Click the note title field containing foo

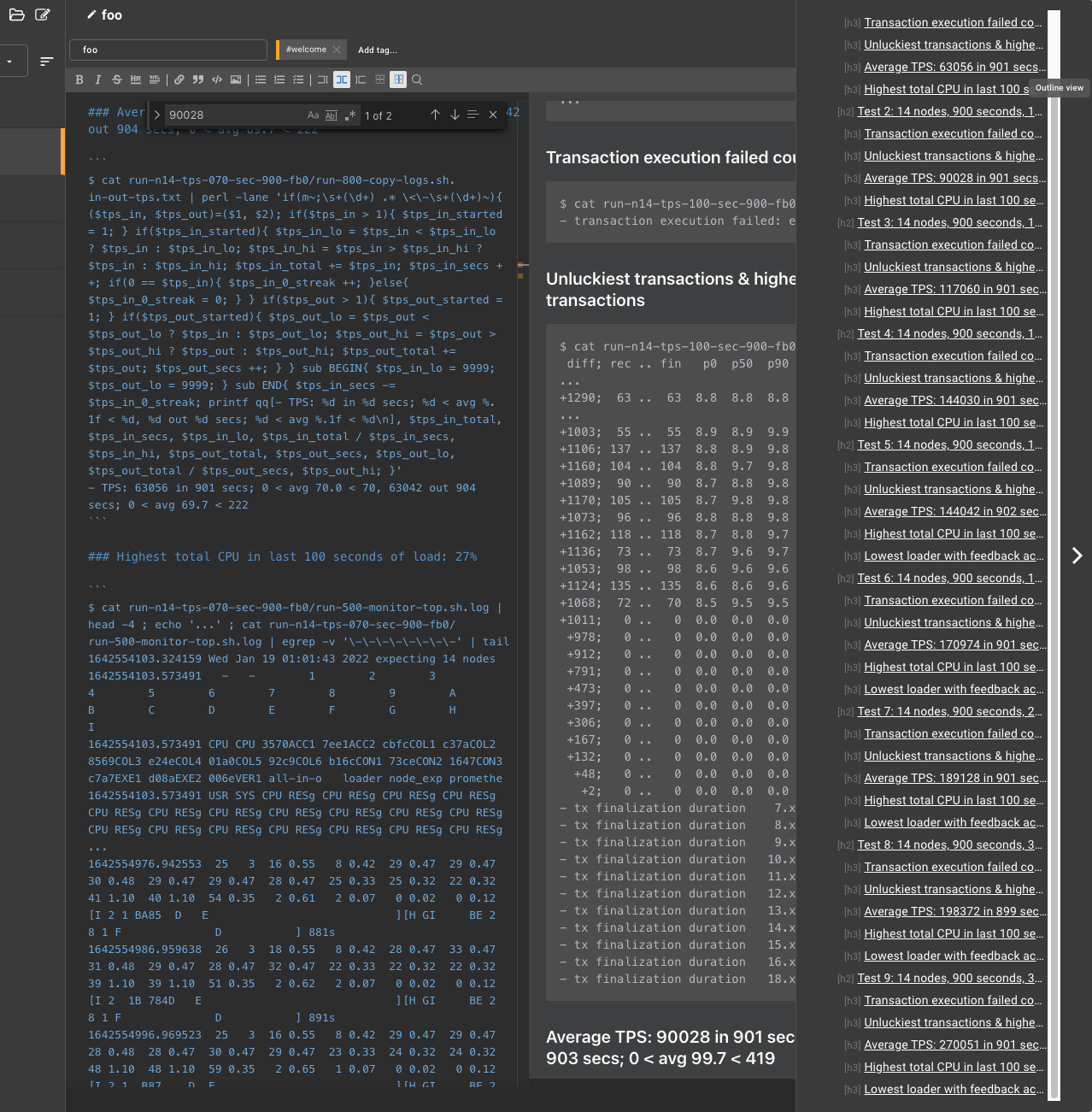tap(169, 50)
